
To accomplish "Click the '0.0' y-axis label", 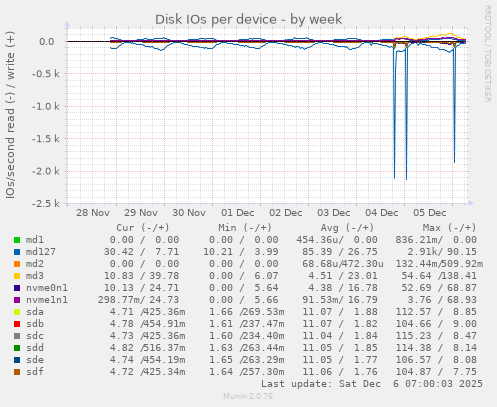I will pyautogui.click(x=47, y=42).
